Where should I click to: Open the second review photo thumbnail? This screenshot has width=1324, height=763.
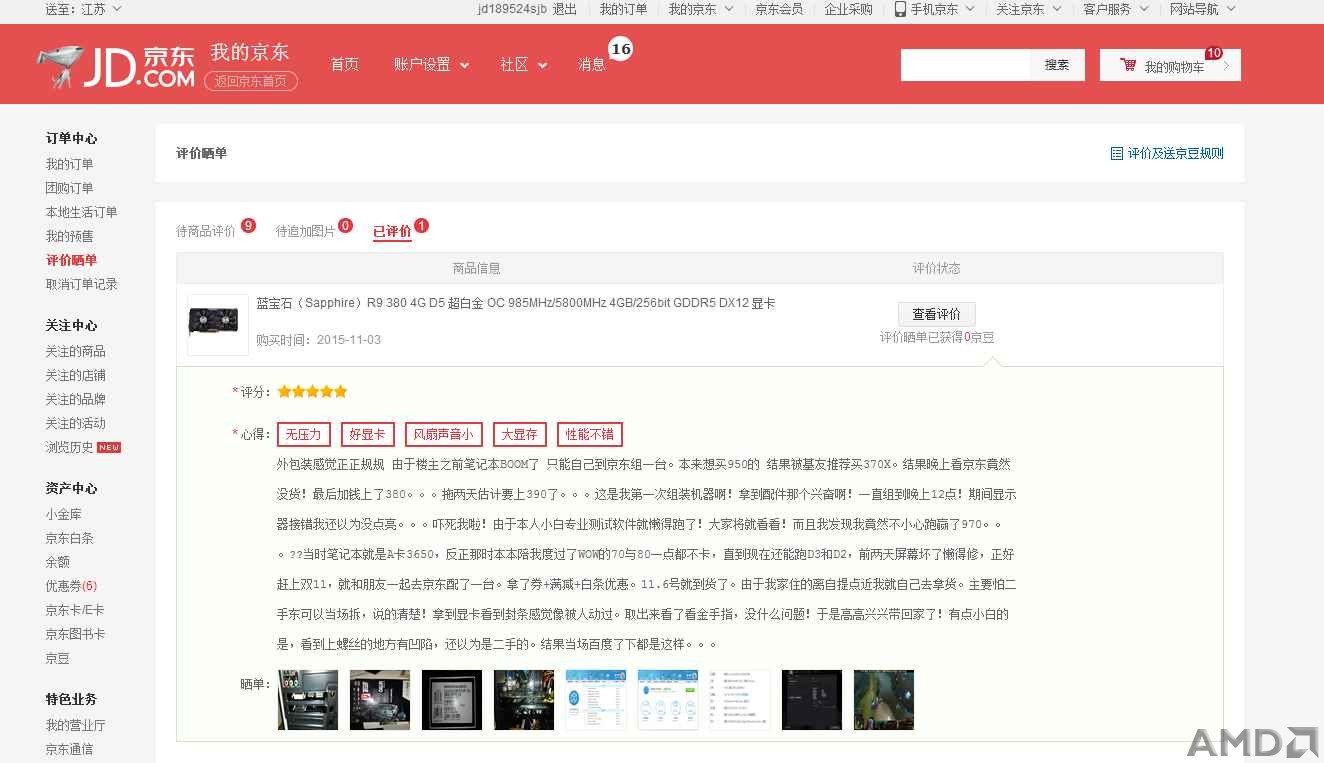[380, 700]
